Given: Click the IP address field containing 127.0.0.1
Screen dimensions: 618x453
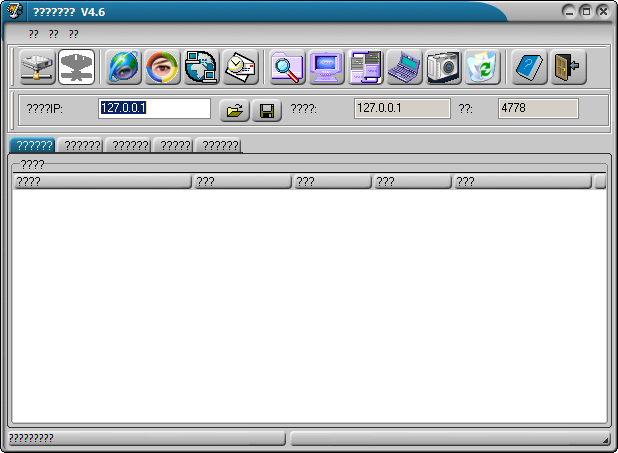Looking at the screenshot, I should pyautogui.click(x=154, y=108).
